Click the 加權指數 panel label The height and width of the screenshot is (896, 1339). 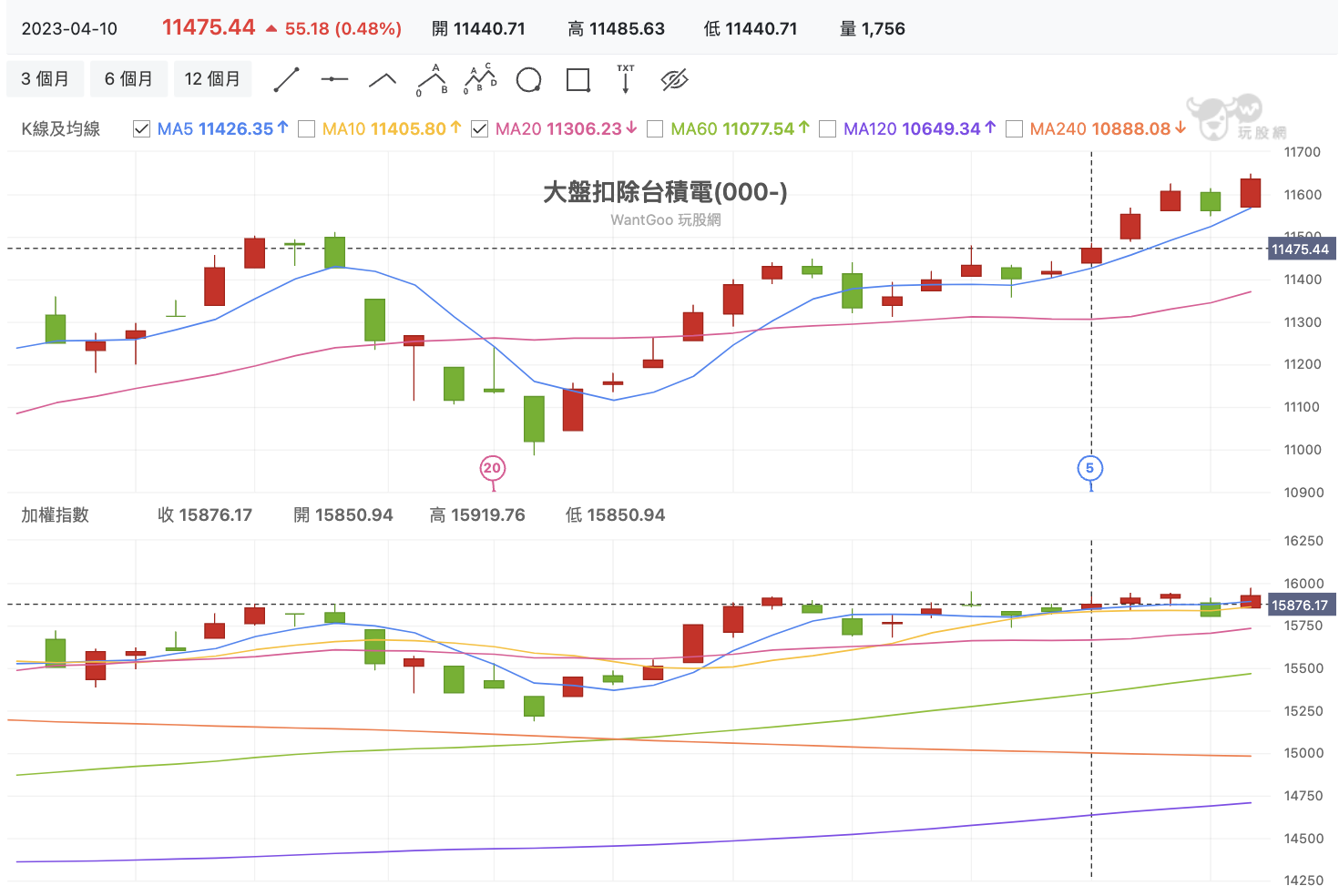point(56,515)
